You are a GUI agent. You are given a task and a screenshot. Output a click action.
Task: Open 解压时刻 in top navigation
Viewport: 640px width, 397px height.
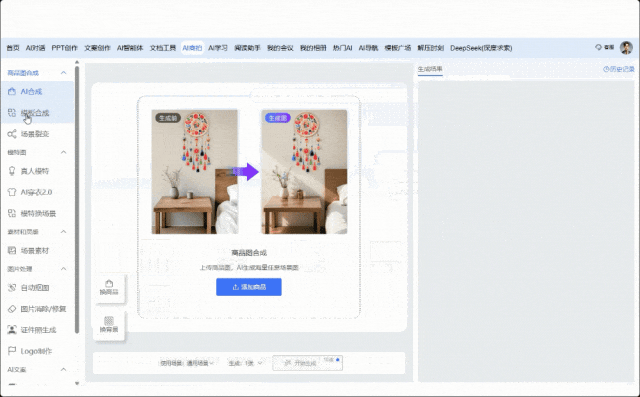[430, 48]
